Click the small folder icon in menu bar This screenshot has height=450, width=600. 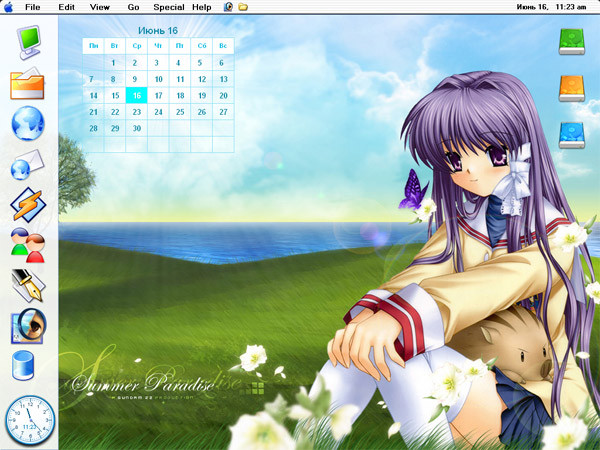click(243, 7)
